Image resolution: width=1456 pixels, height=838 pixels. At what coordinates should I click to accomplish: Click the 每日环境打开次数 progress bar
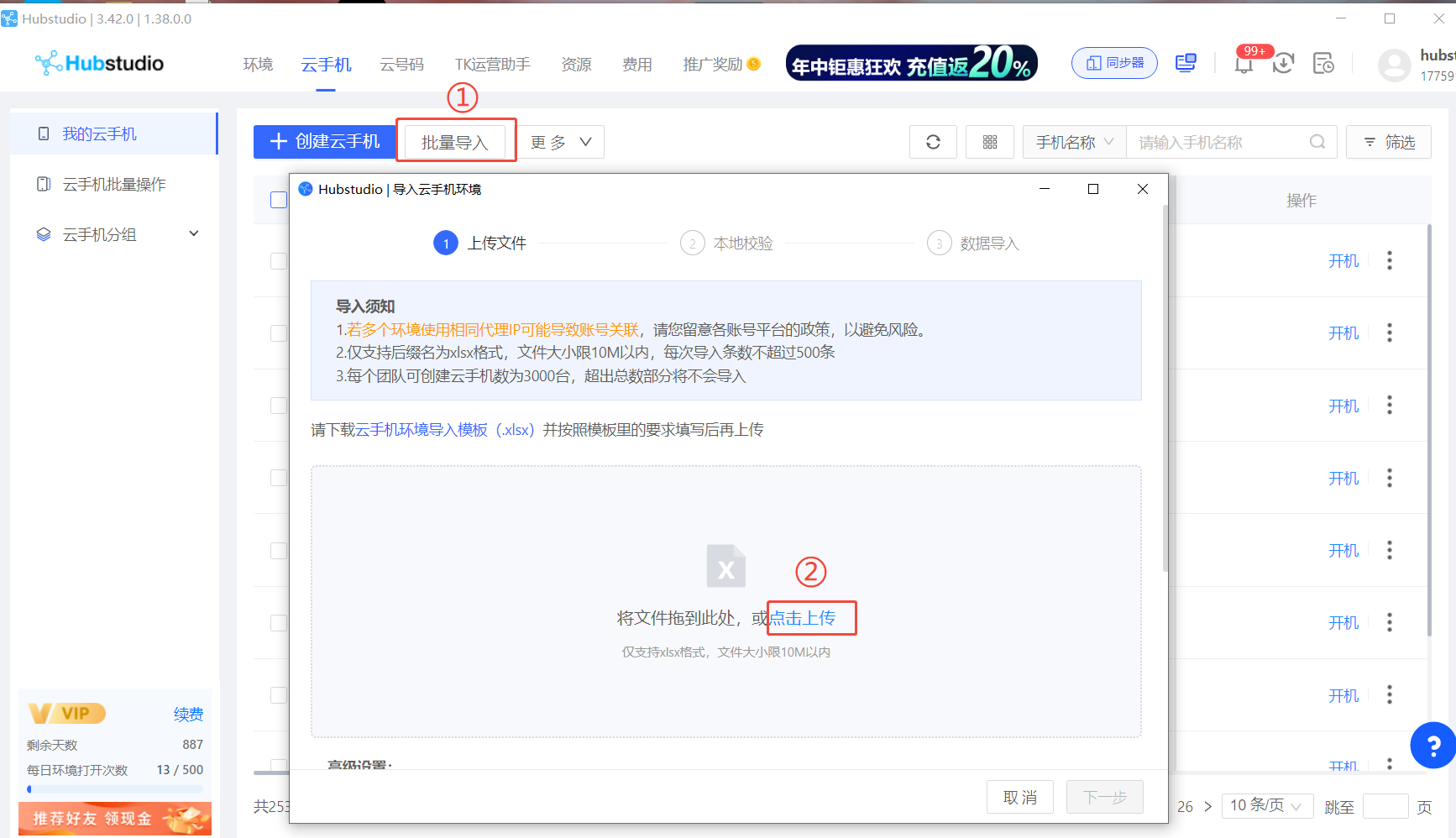115,789
